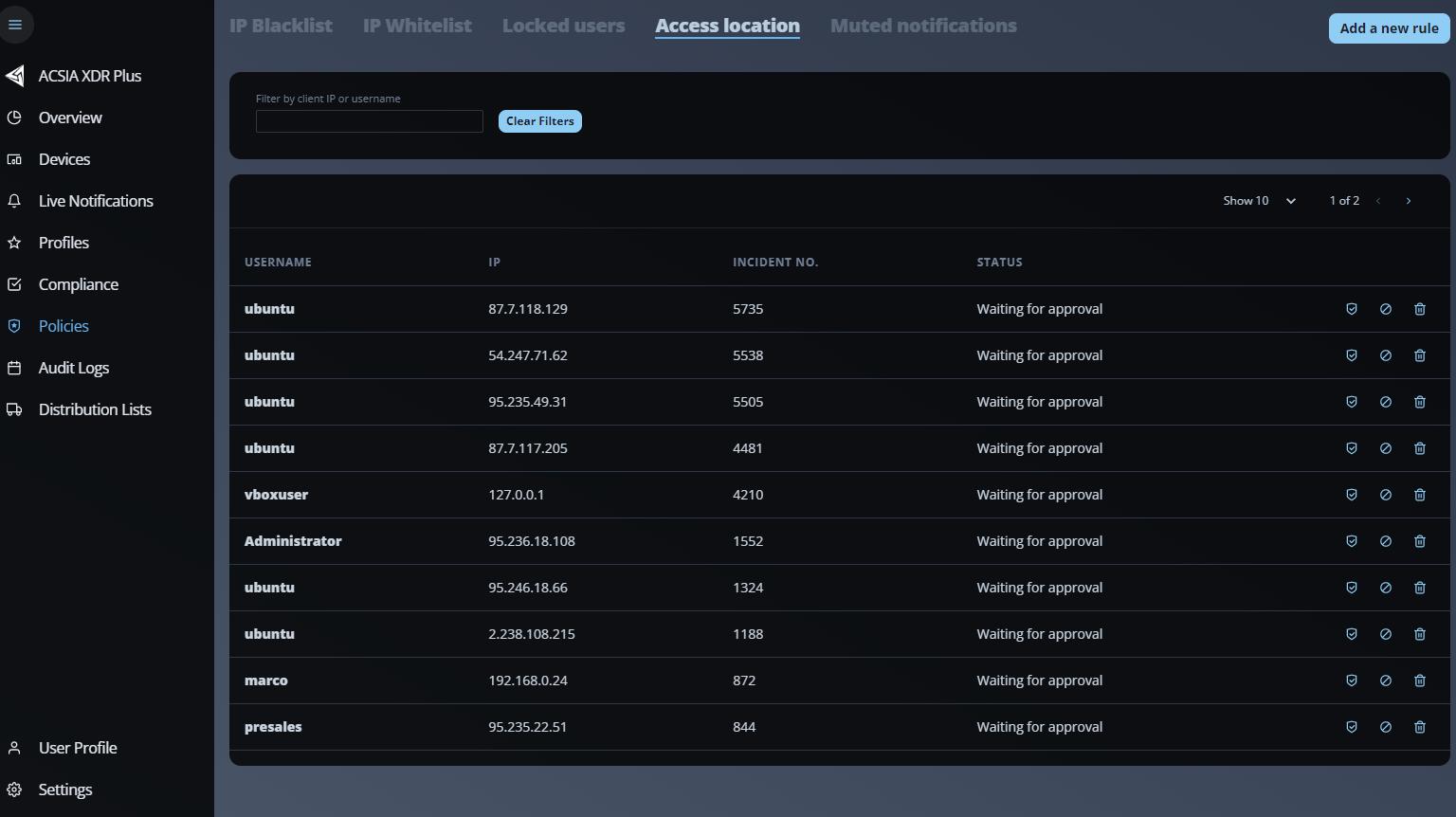Open Policies in sidebar

click(x=64, y=326)
